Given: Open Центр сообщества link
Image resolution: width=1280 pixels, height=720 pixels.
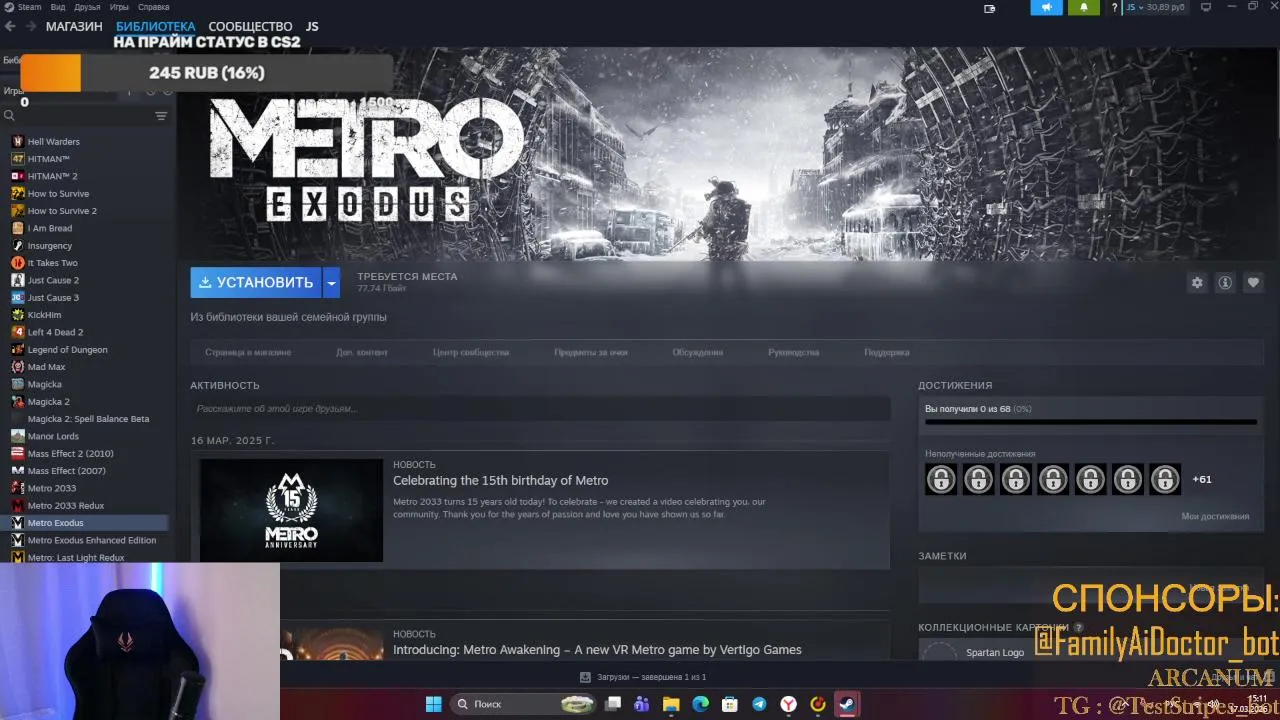Looking at the screenshot, I should (471, 353).
